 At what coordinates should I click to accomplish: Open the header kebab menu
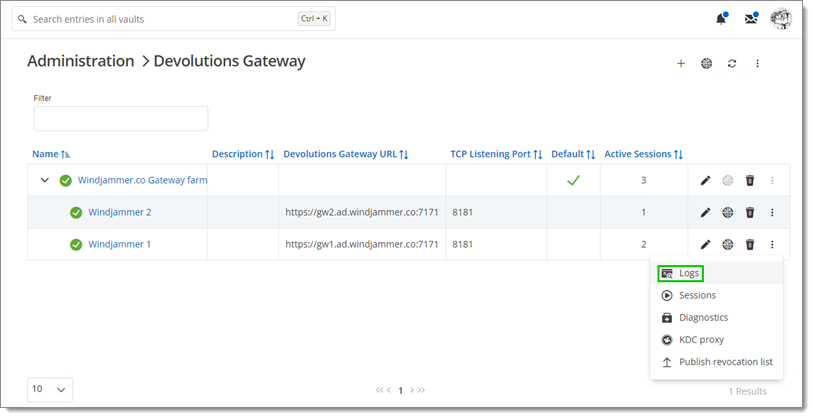click(x=757, y=63)
